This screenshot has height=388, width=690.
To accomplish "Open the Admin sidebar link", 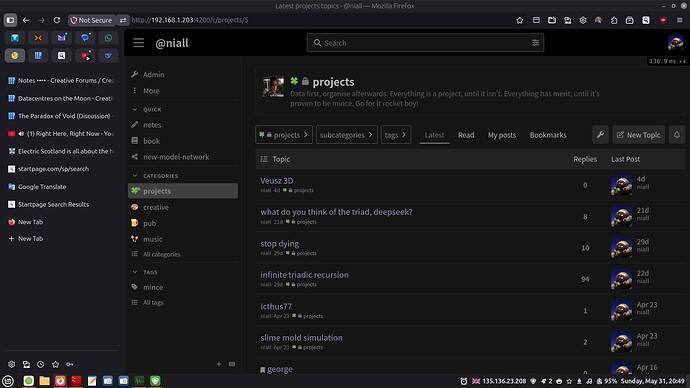I will click(153, 74).
